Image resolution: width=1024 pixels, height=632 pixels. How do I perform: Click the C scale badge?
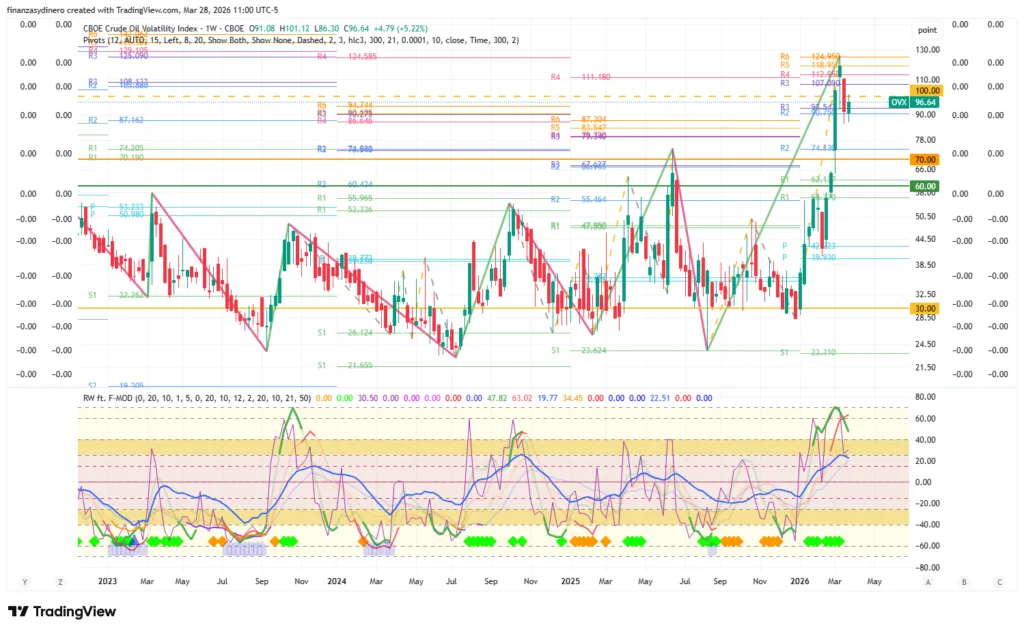[x=999, y=581]
